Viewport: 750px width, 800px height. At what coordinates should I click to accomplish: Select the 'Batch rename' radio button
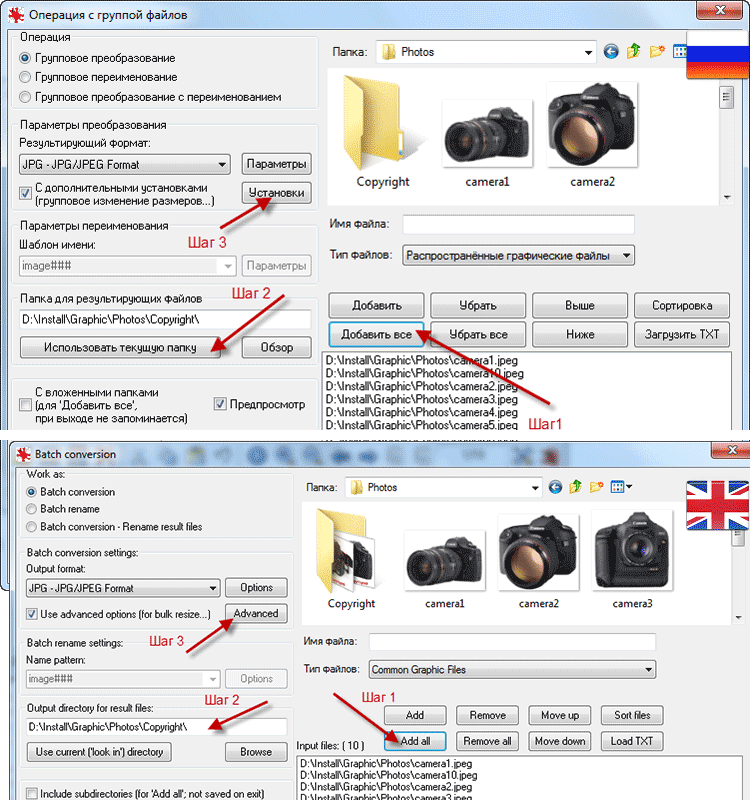[x=32, y=509]
